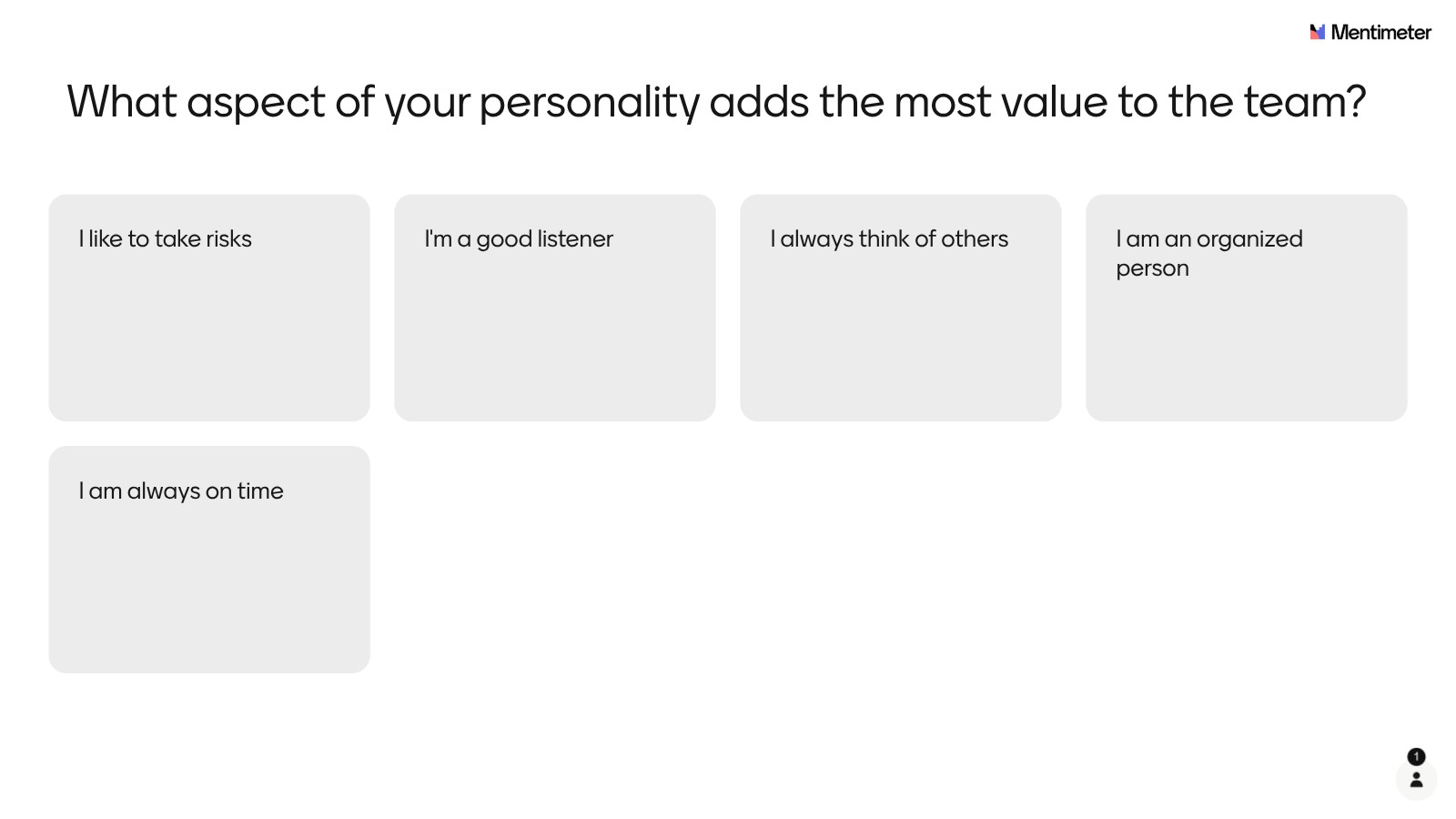Click the Mentimeter logo icon
1456x819 pixels.
1317,33
